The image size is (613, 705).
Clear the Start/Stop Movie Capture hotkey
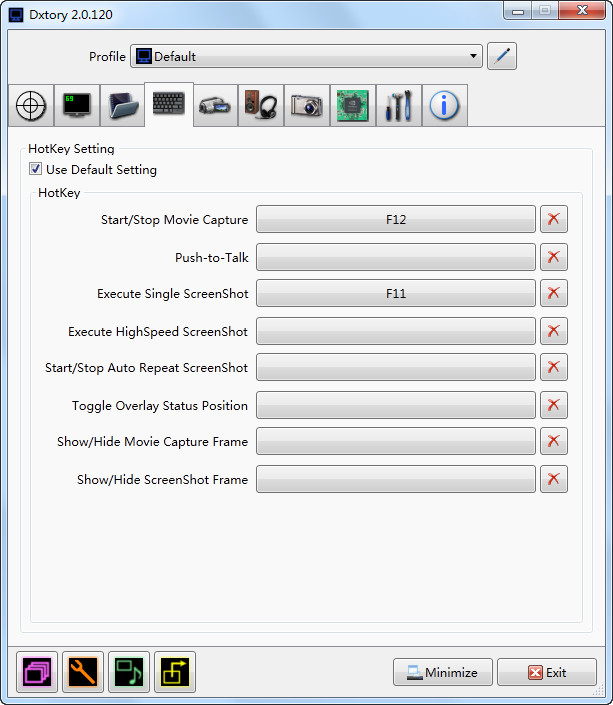[553, 219]
